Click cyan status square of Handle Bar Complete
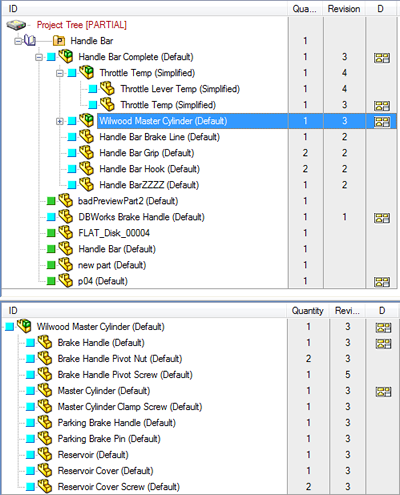Screen dimensions: 400x495 (x=51, y=57)
